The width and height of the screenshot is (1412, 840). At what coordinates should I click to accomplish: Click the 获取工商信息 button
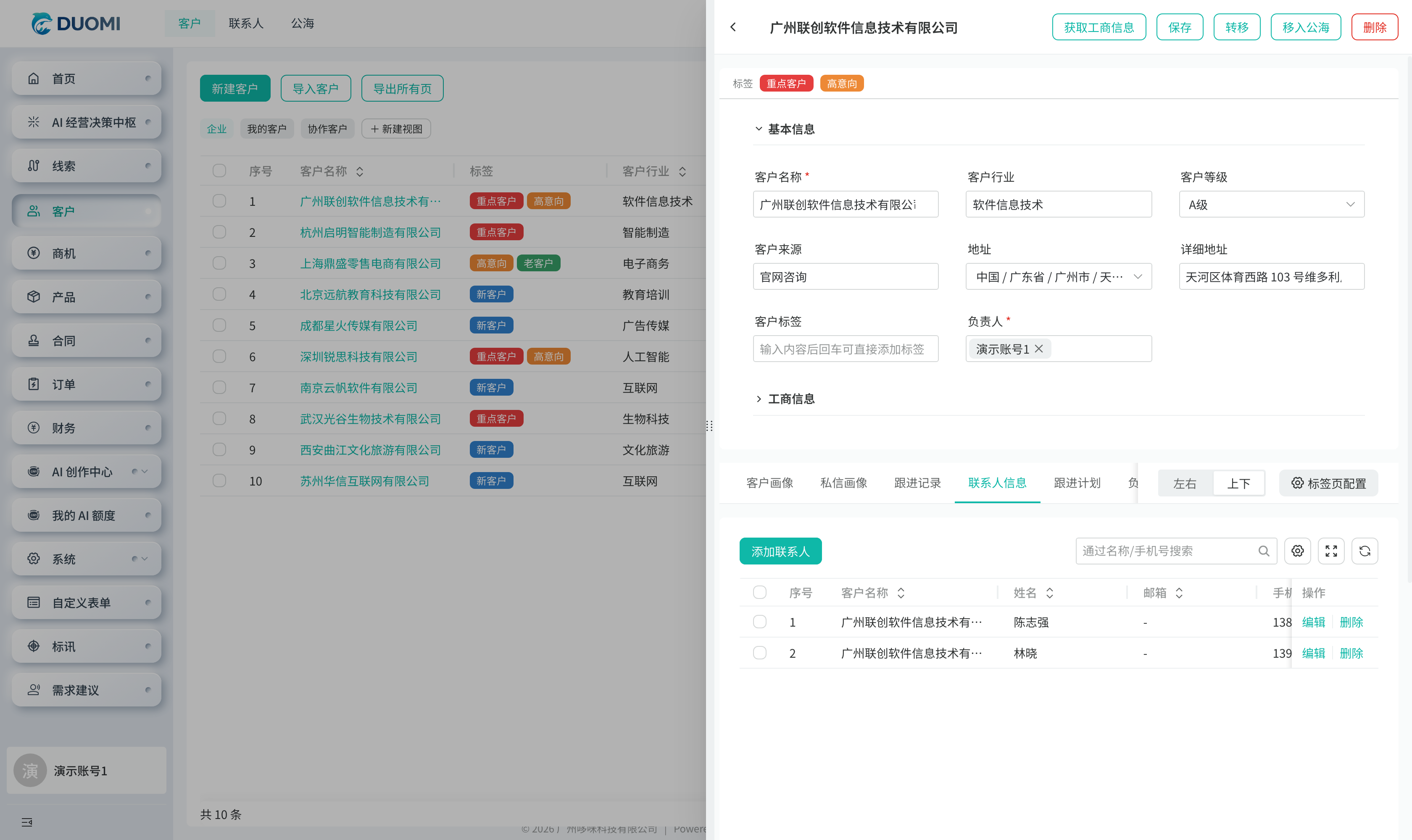point(1099,27)
